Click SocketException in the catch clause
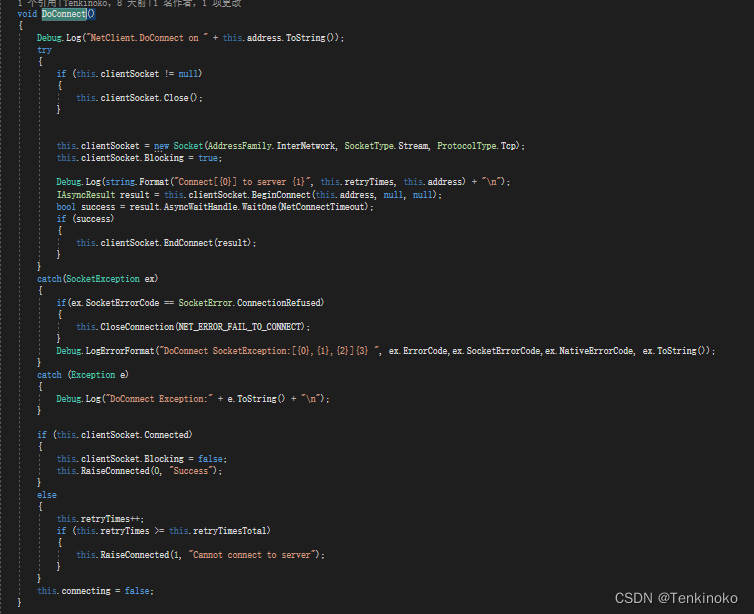The width and height of the screenshot is (754, 614). [102, 279]
